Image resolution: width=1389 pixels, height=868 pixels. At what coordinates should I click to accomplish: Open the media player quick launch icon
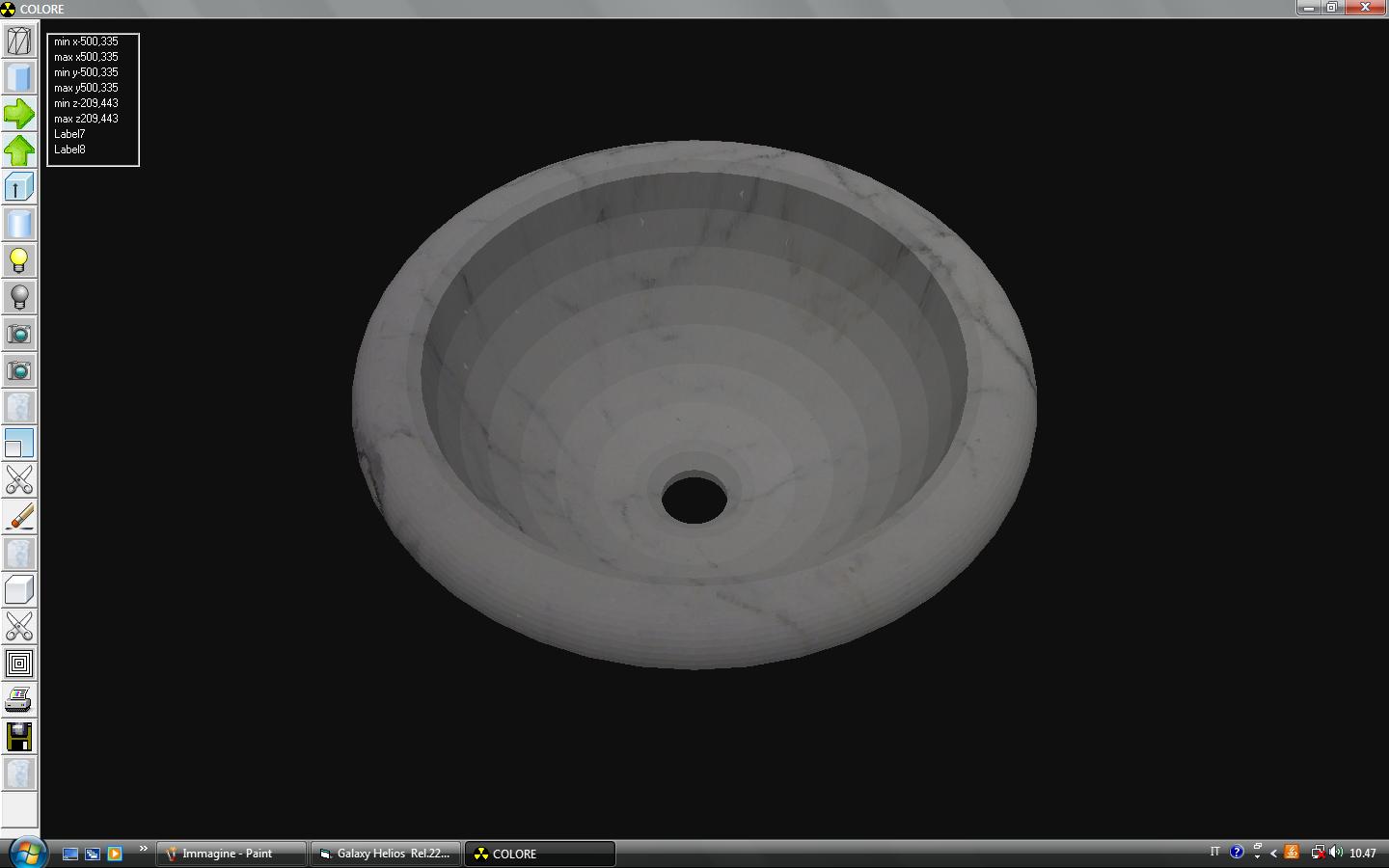coord(115,854)
